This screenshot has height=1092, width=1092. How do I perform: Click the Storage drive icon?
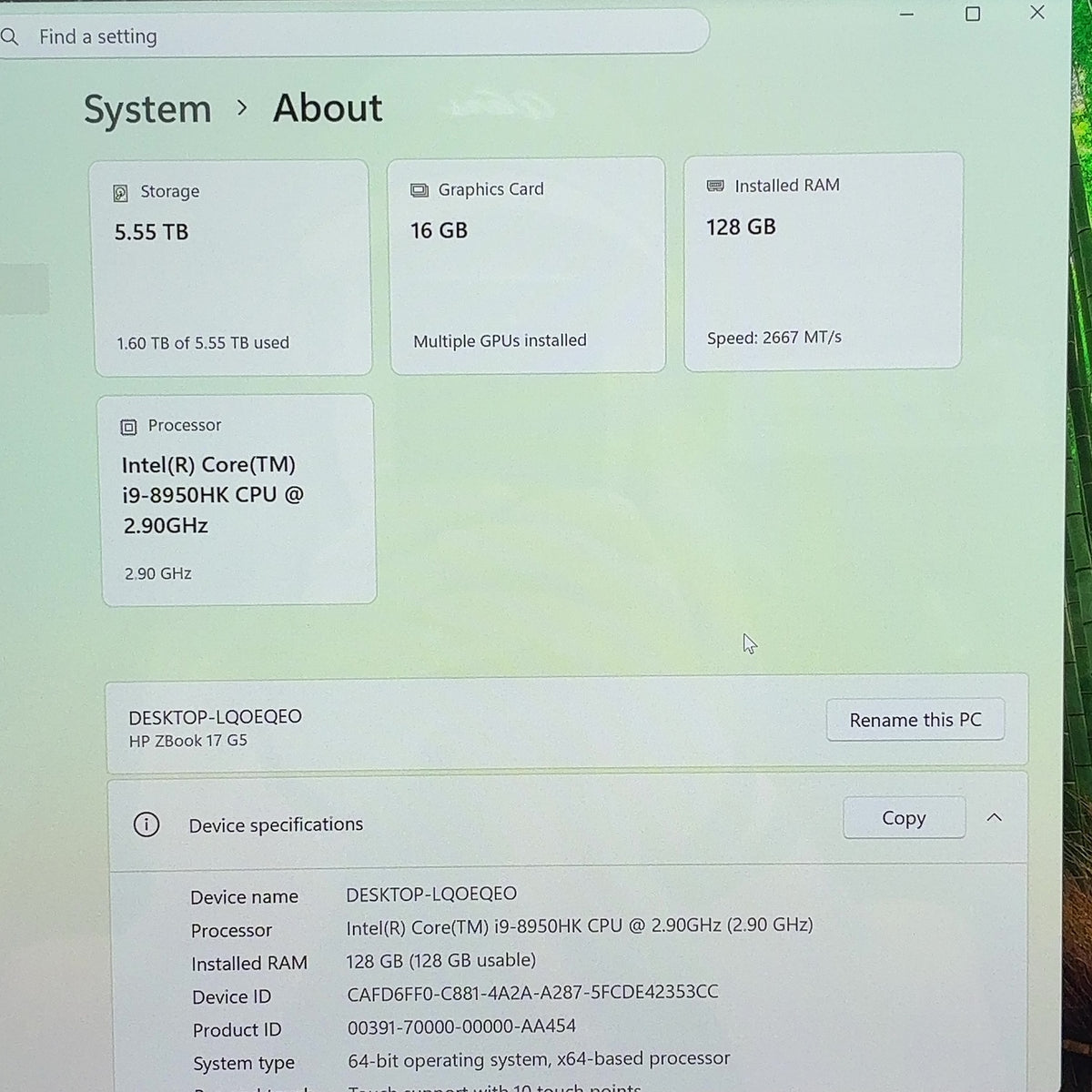point(120,193)
